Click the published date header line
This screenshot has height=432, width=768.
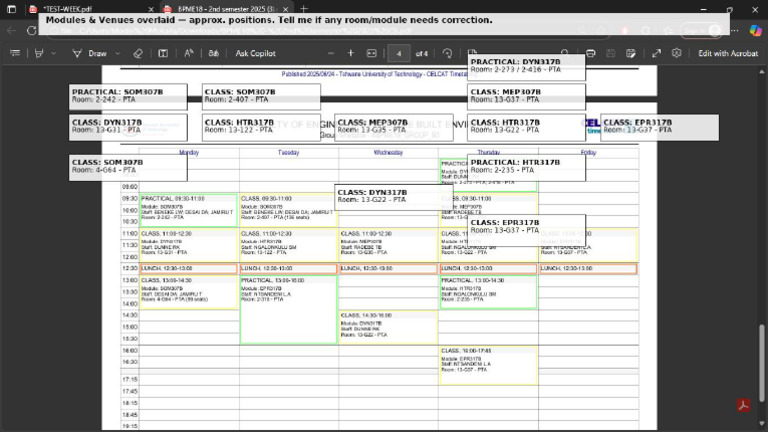pyautogui.click(x=374, y=74)
